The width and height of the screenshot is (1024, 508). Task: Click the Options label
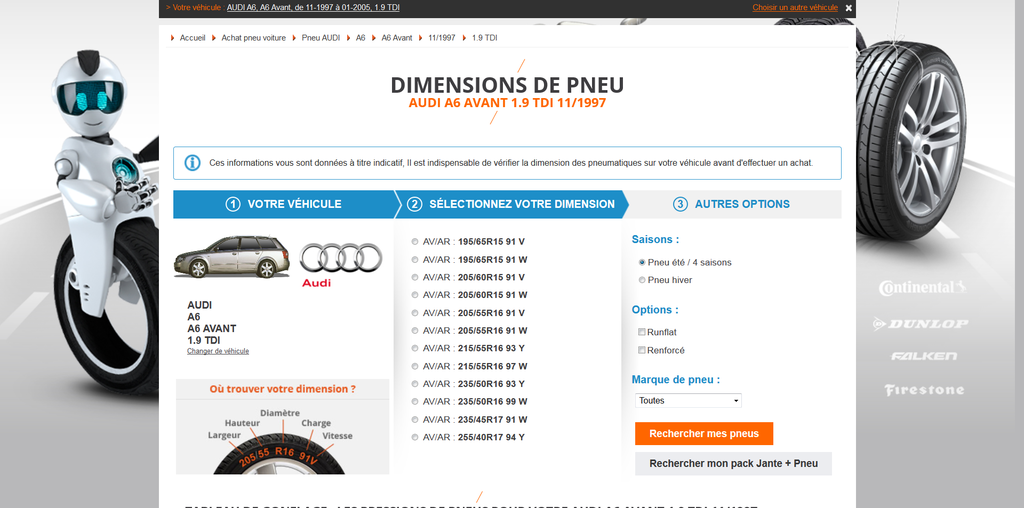655,310
